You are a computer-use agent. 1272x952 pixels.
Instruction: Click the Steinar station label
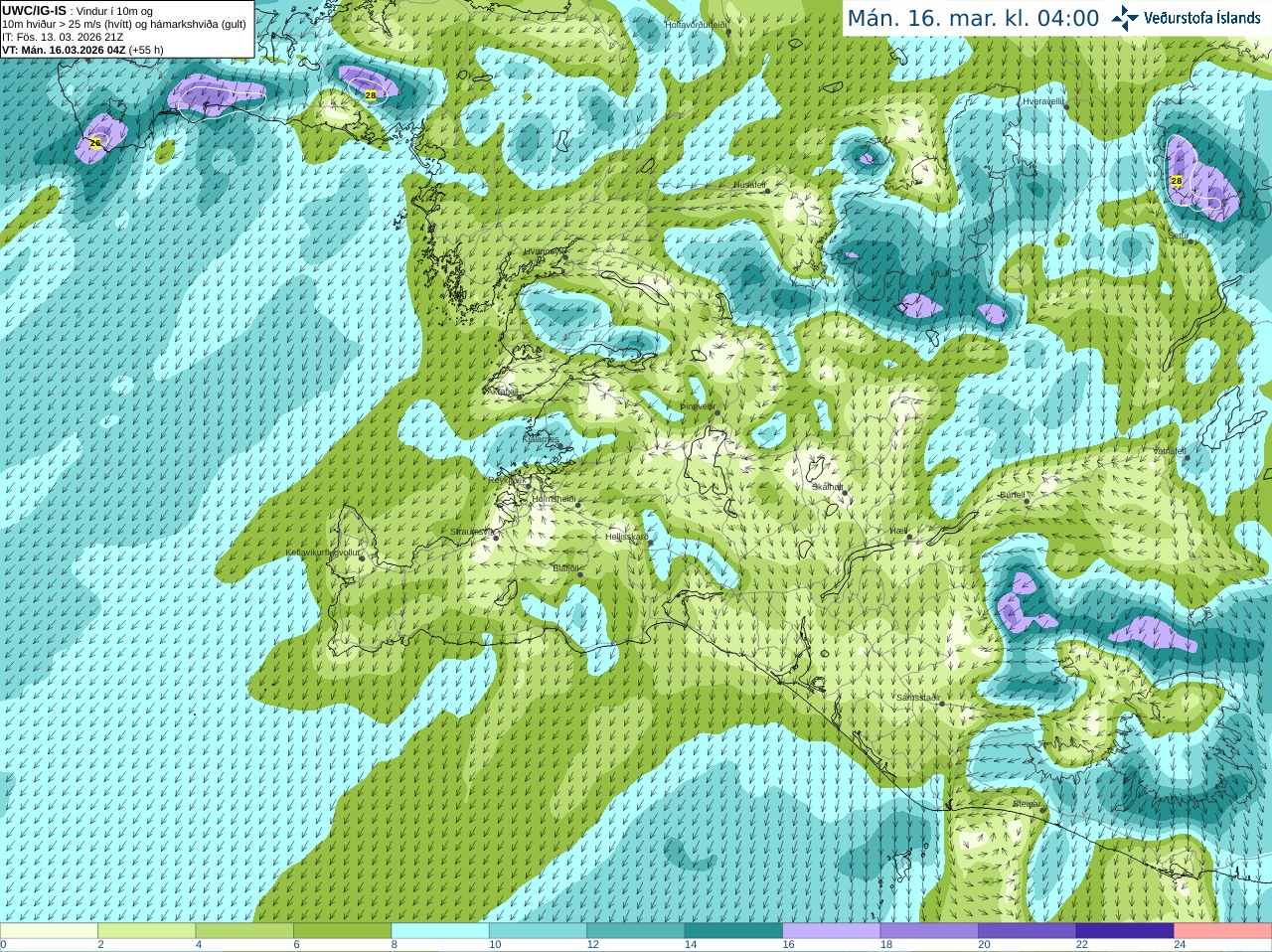(x=1026, y=804)
